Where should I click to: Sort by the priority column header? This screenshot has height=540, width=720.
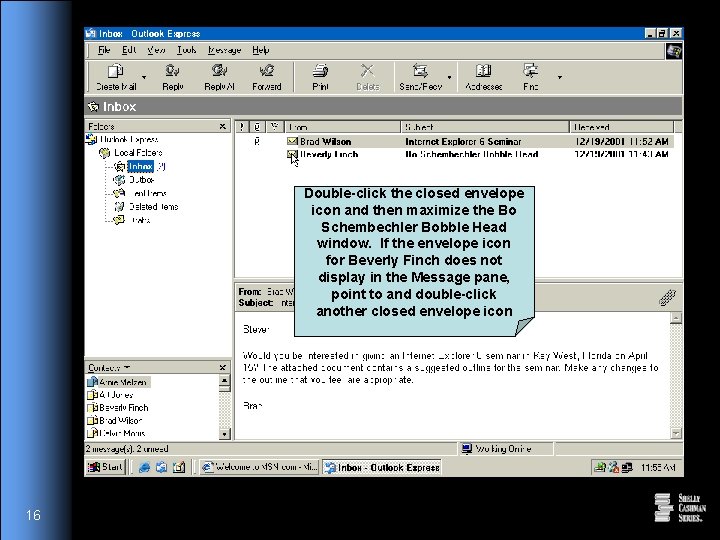coord(242,127)
